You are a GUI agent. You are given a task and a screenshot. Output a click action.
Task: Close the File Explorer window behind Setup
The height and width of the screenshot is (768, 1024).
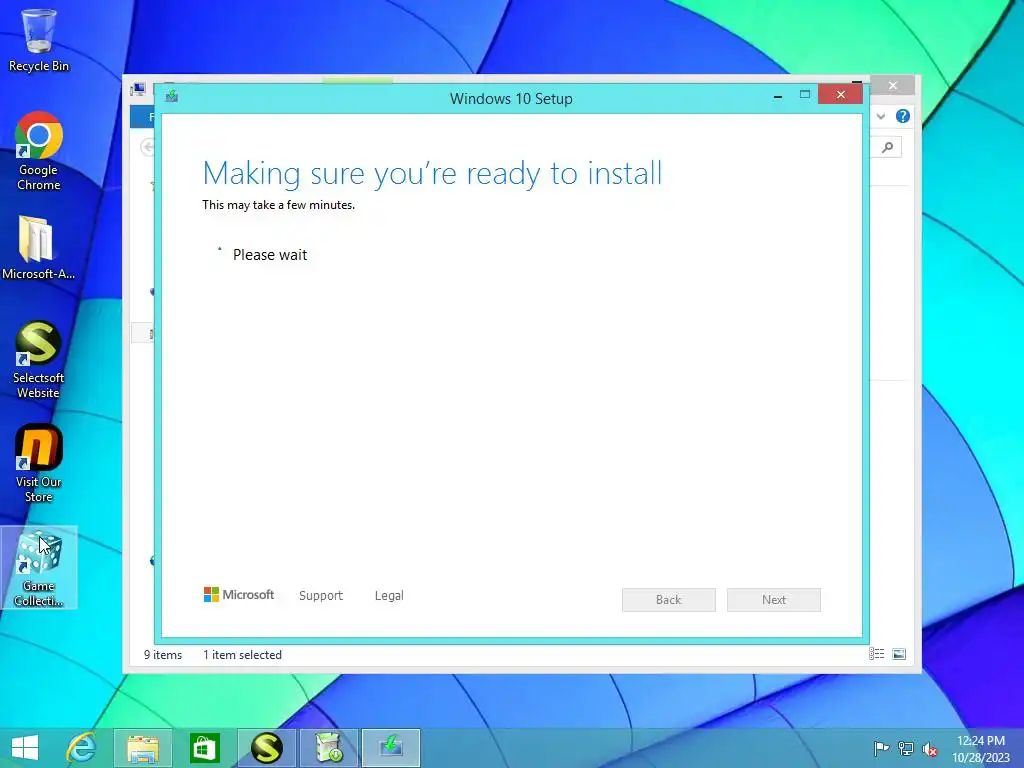pyautogui.click(x=893, y=86)
